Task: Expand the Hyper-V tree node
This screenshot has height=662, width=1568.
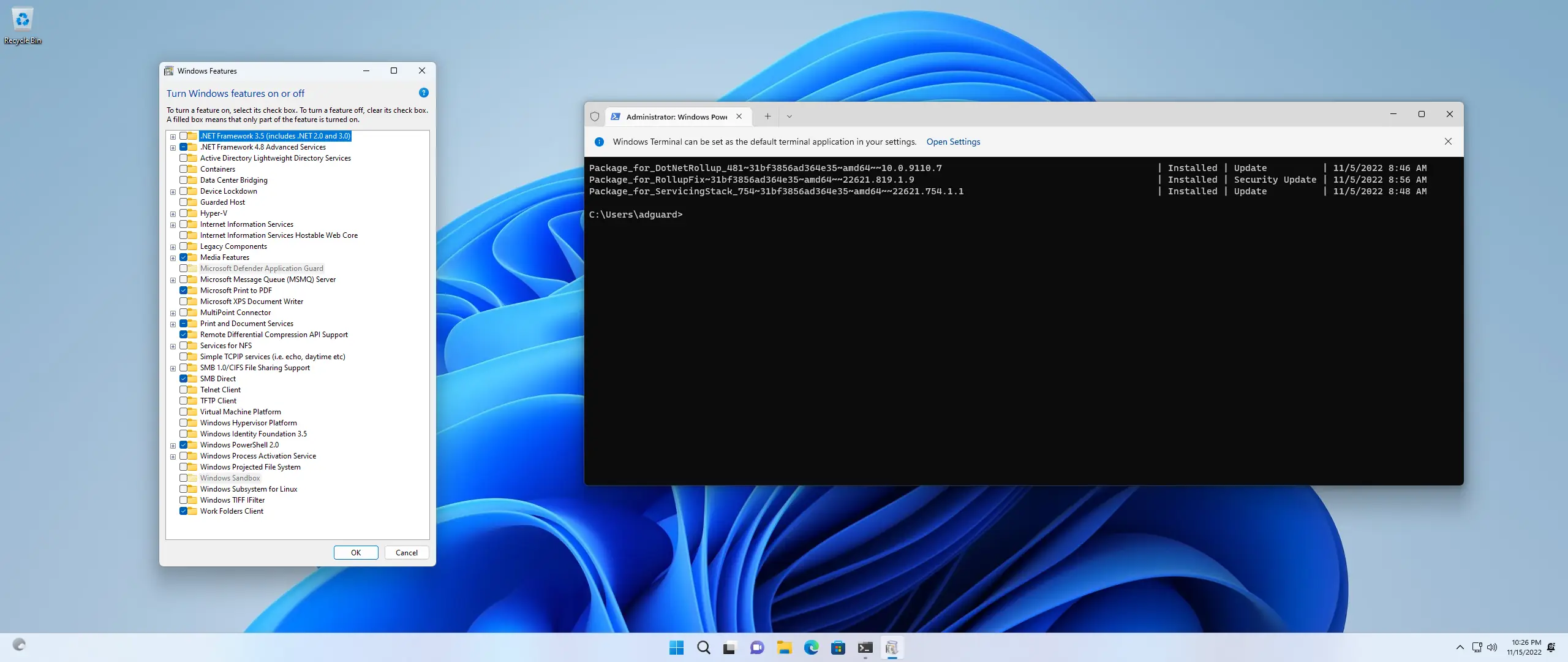Action: [173, 214]
